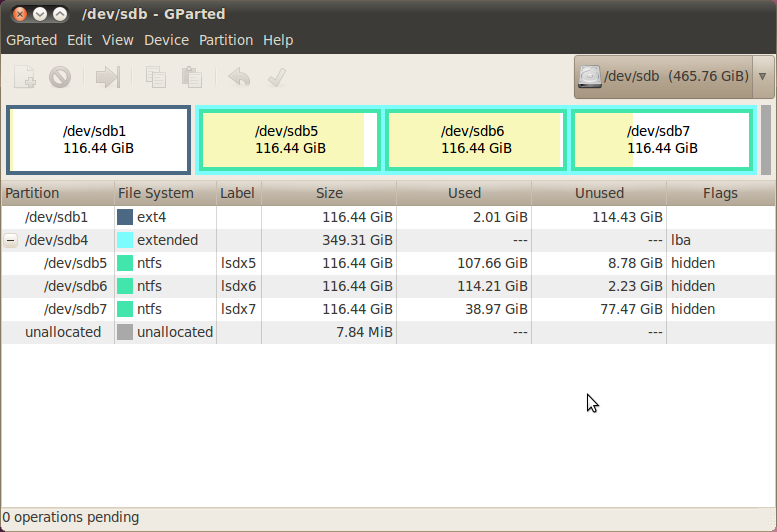The height and width of the screenshot is (532, 777).
Task: Select the /dev/sdb1 graphic block
Action: pyautogui.click(x=99, y=140)
